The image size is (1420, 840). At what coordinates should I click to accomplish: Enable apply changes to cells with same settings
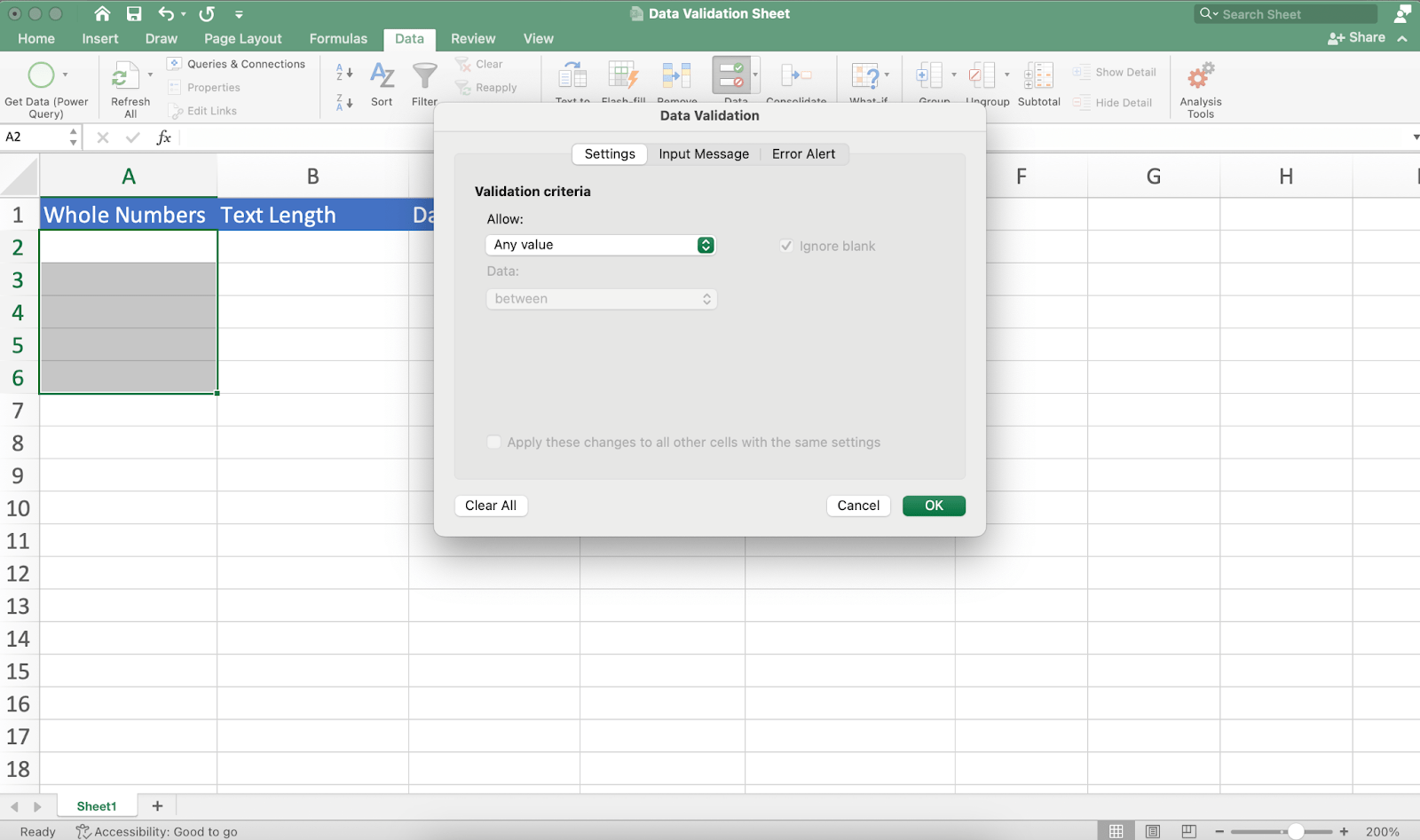click(x=494, y=442)
